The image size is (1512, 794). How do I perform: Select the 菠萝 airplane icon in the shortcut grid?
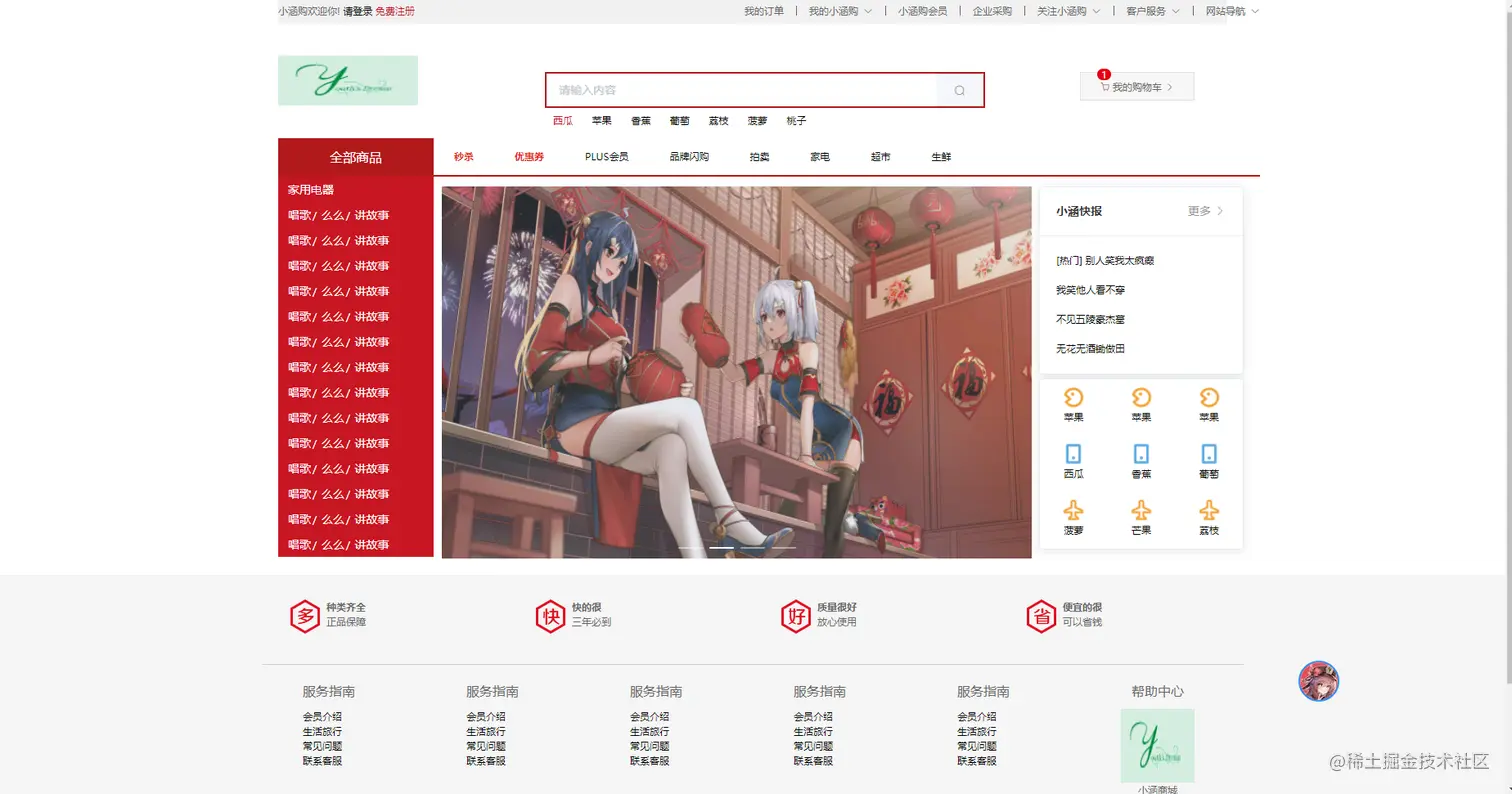1074,510
